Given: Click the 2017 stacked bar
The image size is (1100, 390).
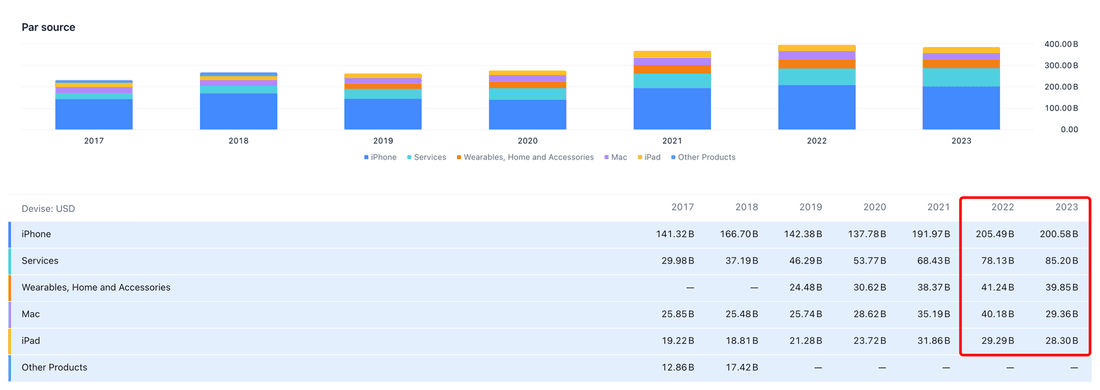Looking at the screenshot, I should 94,105.
